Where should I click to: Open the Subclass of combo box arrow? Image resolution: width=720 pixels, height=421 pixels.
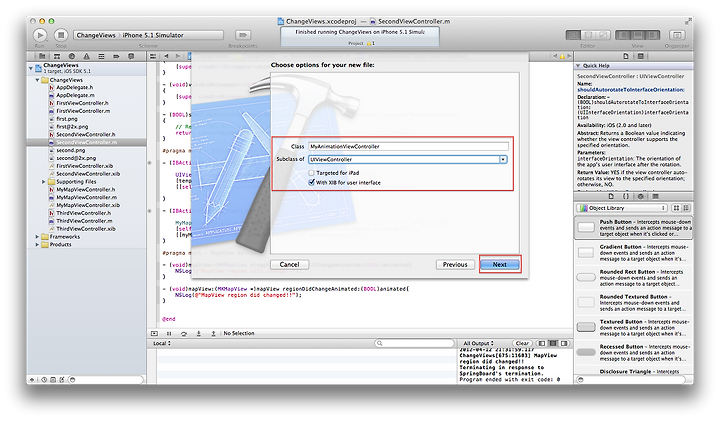tap(503, 159)
